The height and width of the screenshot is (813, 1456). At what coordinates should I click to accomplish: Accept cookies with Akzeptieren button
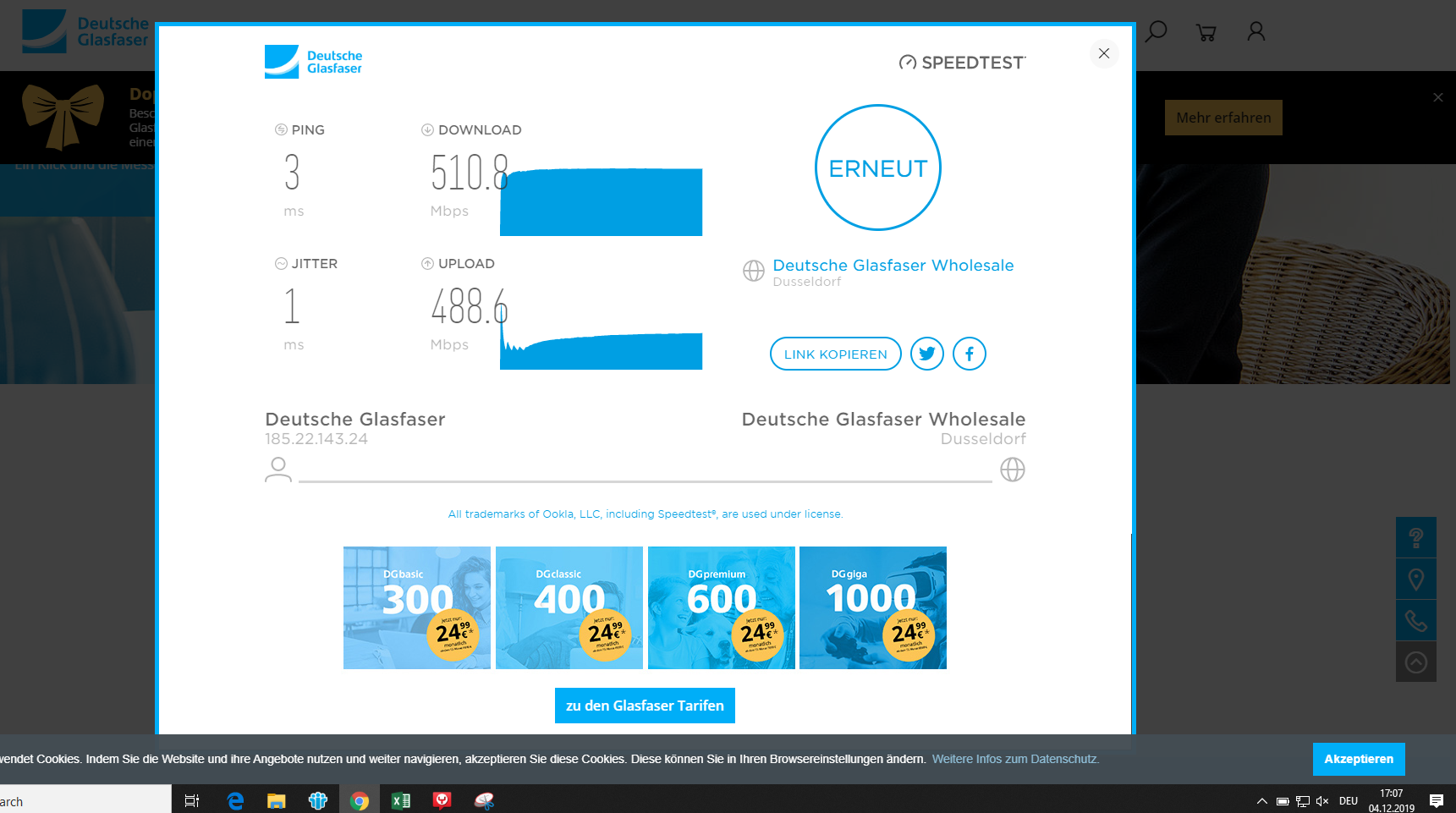[1359, 759]
